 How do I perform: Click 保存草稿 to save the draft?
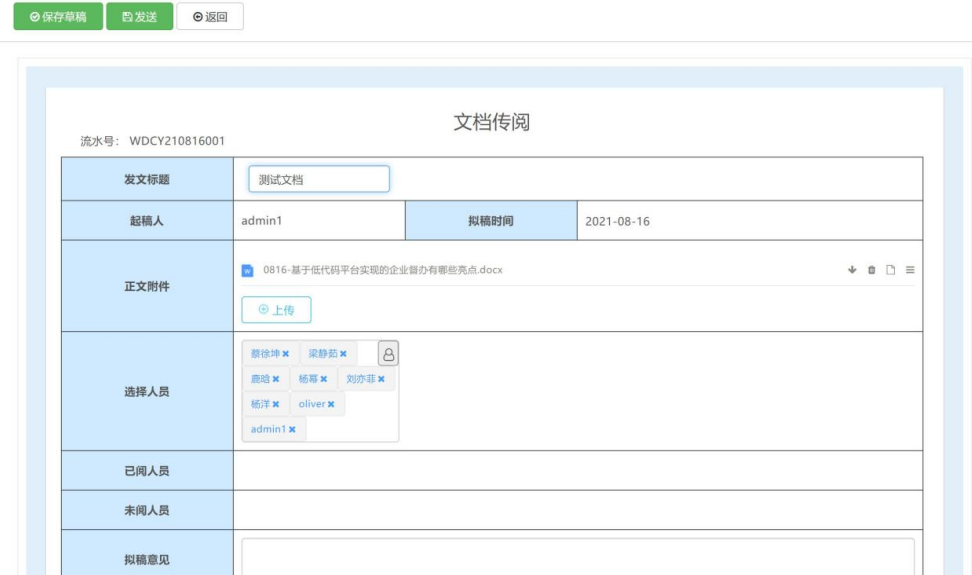click(x=58, y=17)
